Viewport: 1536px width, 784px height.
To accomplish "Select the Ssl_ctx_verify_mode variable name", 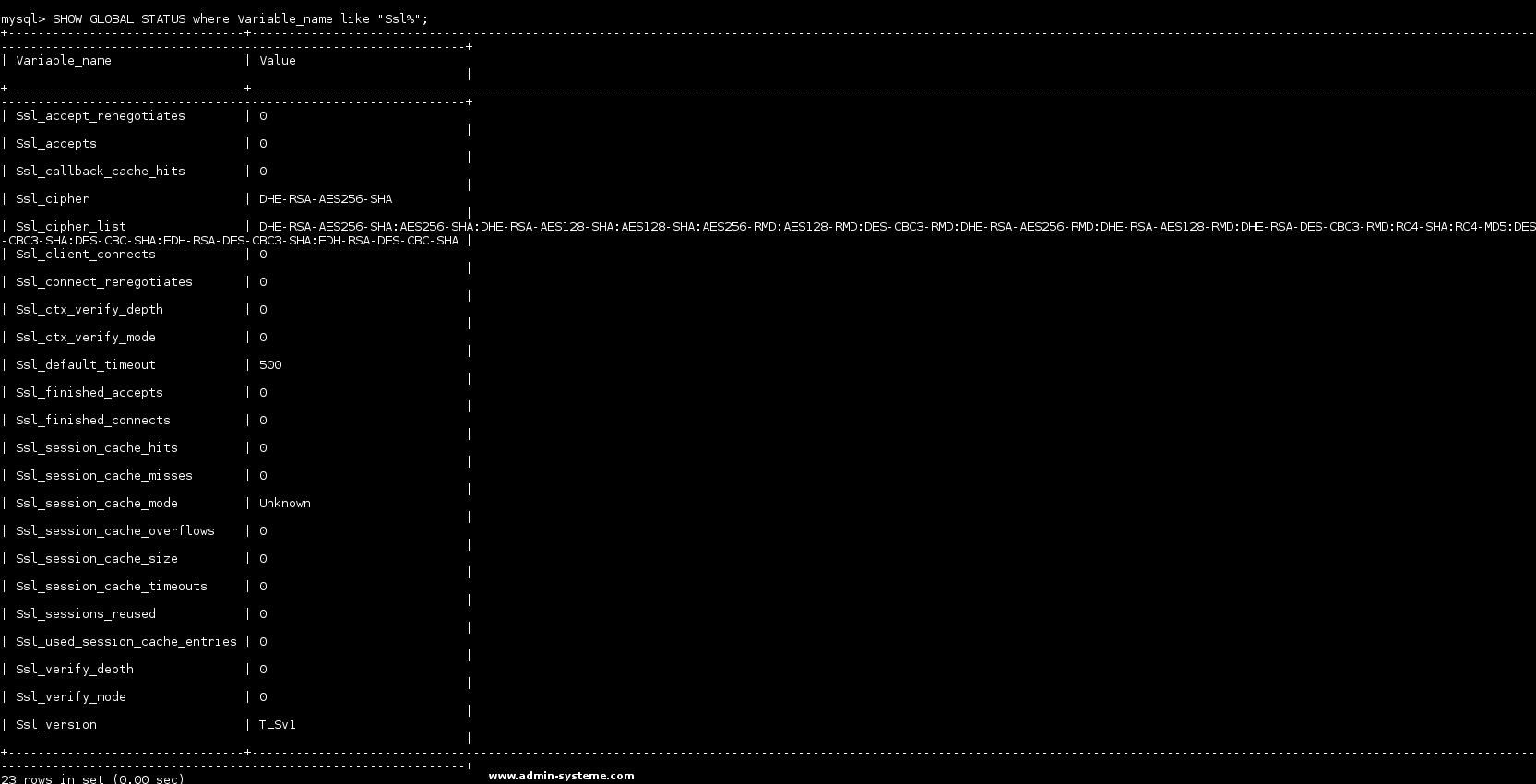I will coord(86,337).
